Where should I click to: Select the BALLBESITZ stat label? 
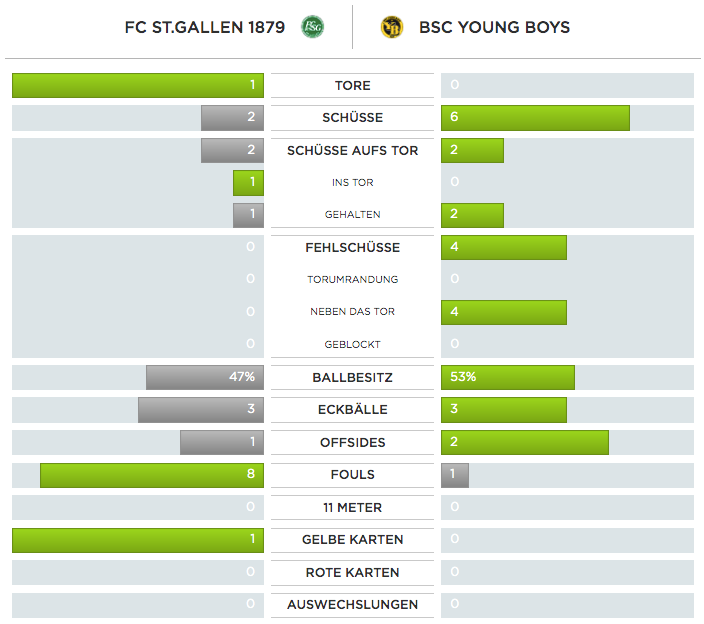click(x=352, y=377)
